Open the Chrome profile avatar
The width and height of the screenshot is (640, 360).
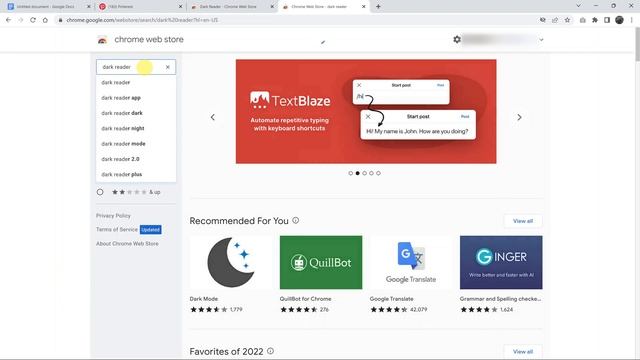[x=619, y=20]
